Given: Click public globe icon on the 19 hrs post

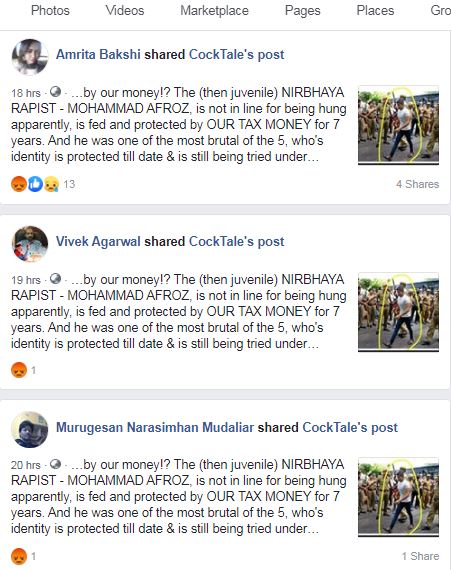Looking at the screenshot, I should (x=55, y=279).
